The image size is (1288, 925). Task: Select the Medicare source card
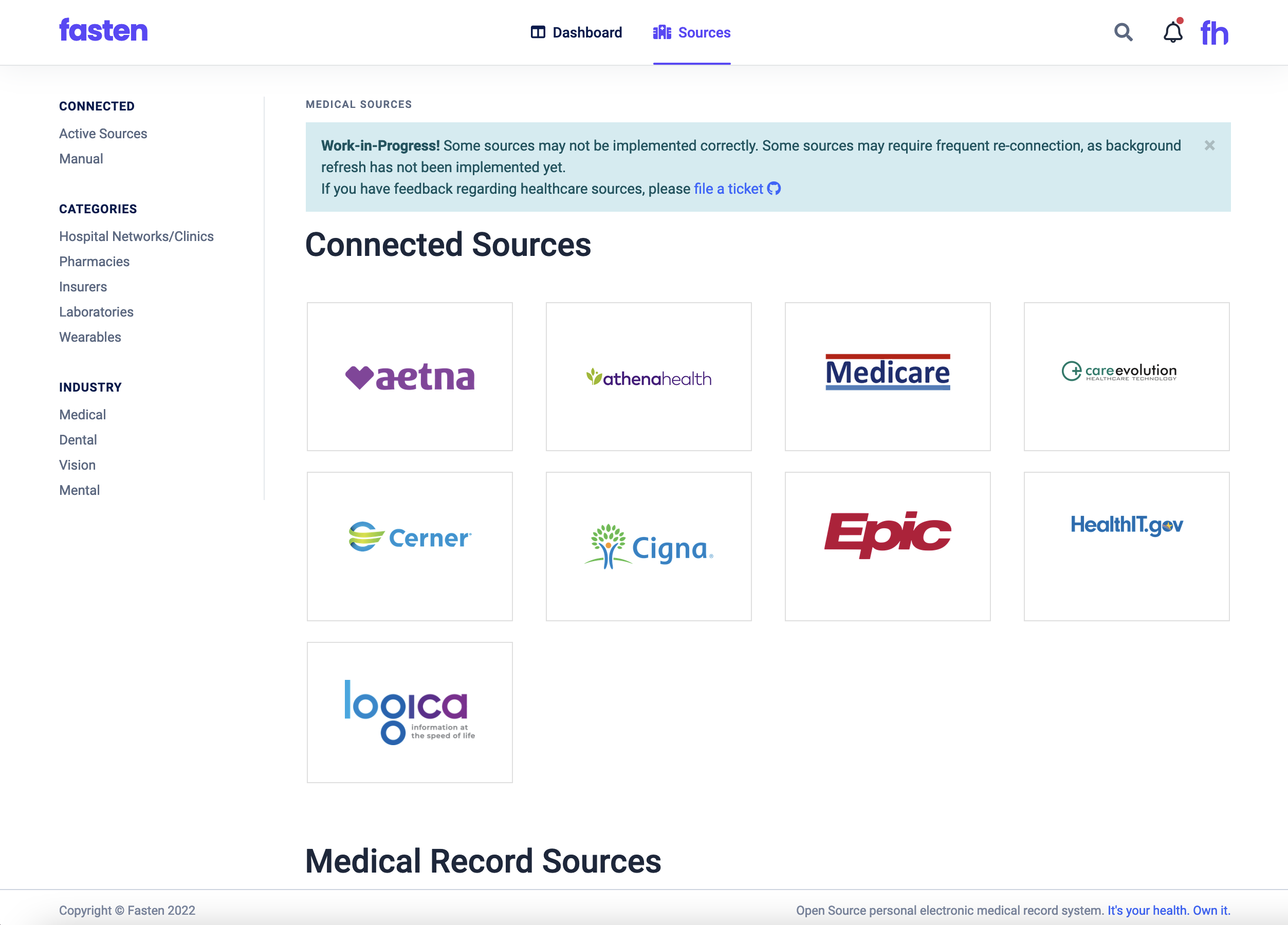(887, 377)
